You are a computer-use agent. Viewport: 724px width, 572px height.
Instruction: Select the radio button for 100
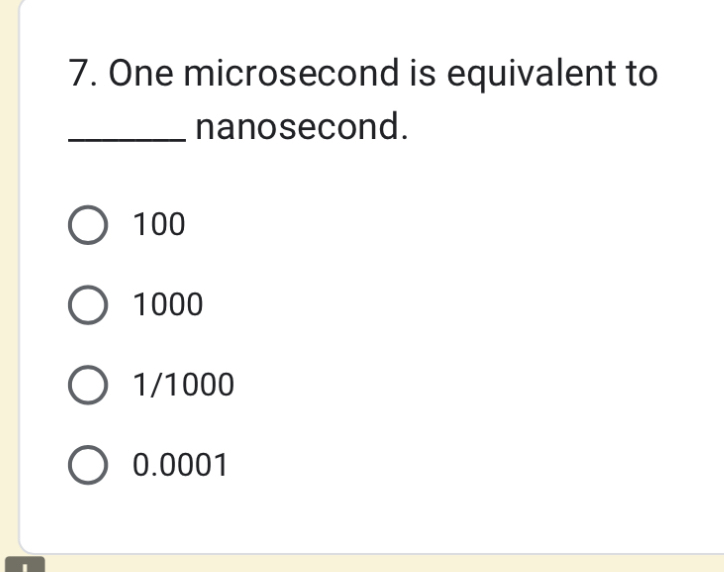click(x=88, y=225)
